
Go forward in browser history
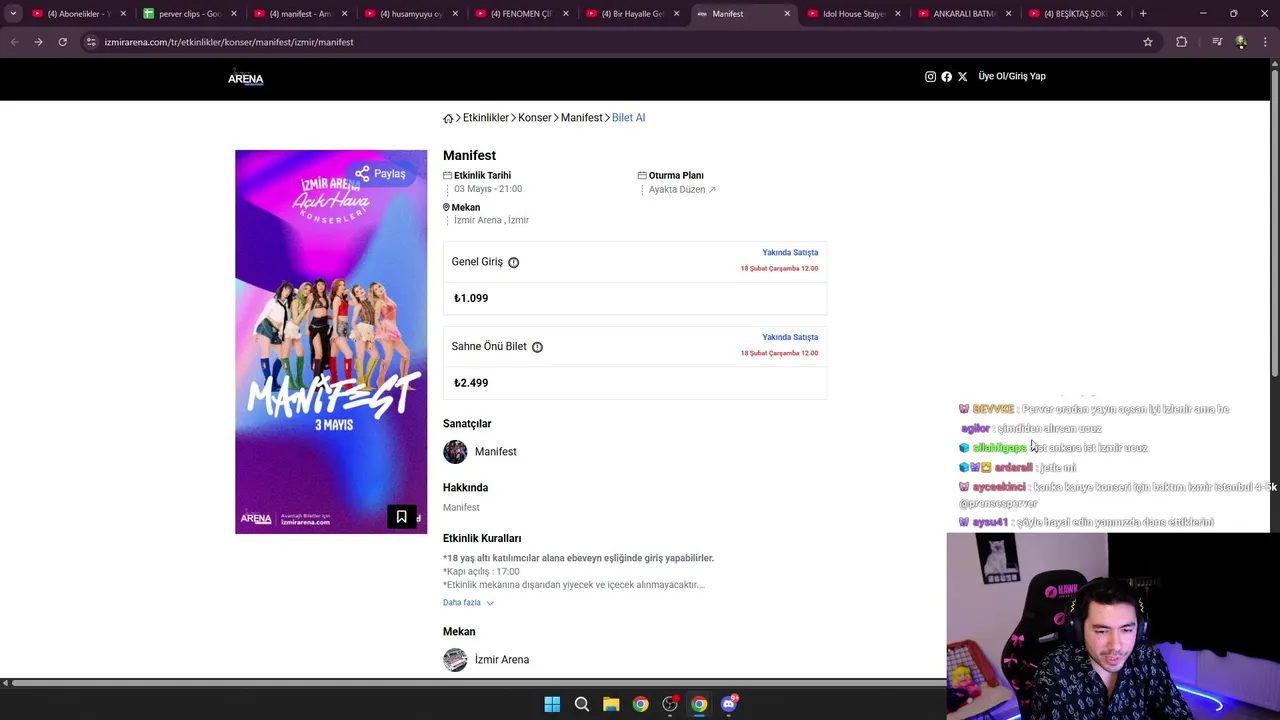[38, 42]
